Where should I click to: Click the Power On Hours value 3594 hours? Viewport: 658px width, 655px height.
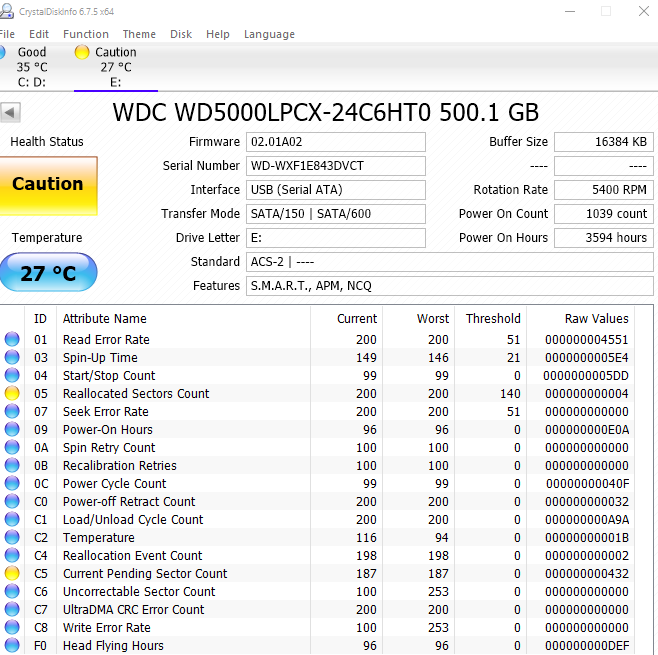click(x=603, y=237)
